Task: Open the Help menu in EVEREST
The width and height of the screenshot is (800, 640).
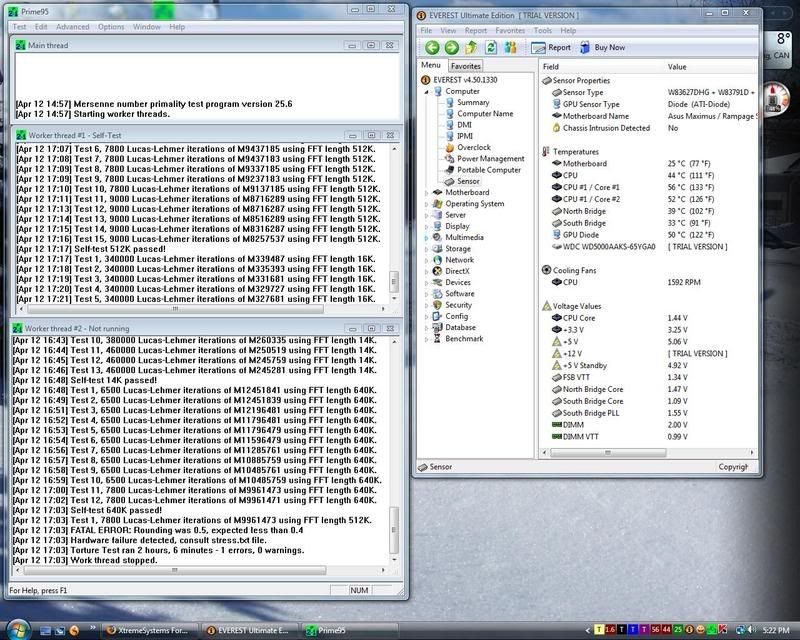Action: [568, 31]
